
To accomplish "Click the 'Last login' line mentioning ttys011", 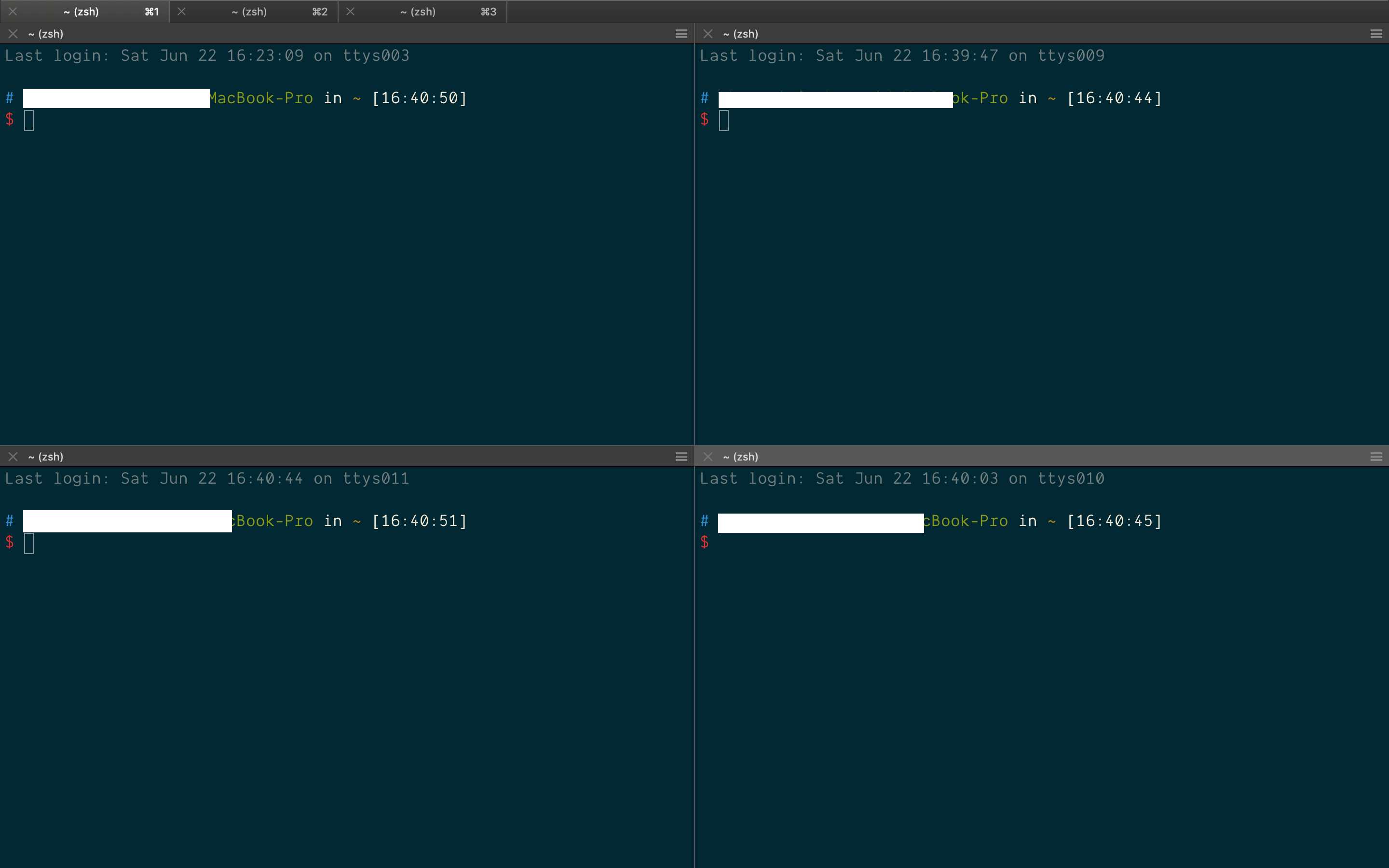I will [x=207, y=478].
